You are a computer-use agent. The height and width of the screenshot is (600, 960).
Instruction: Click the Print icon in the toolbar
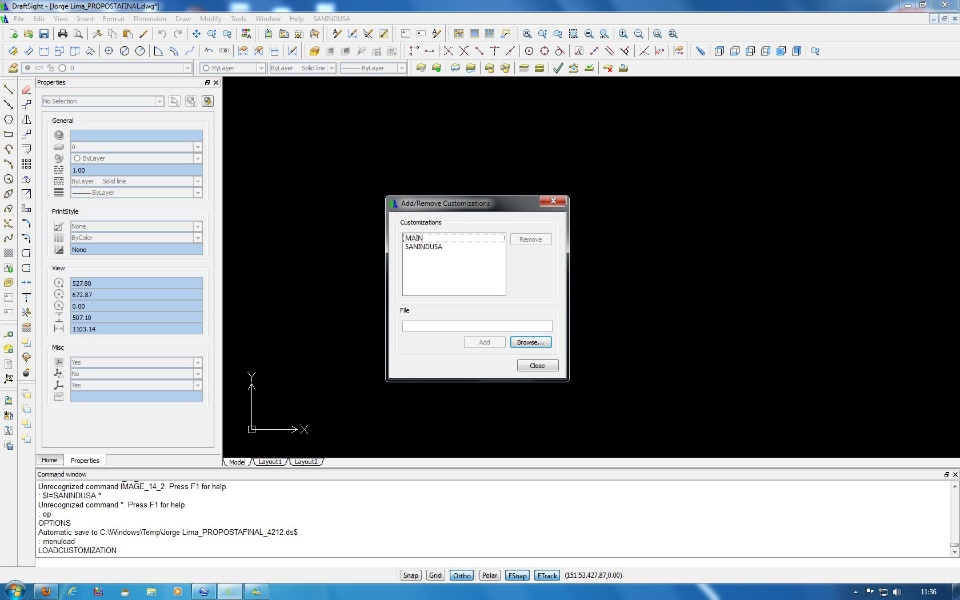(62, 34)
